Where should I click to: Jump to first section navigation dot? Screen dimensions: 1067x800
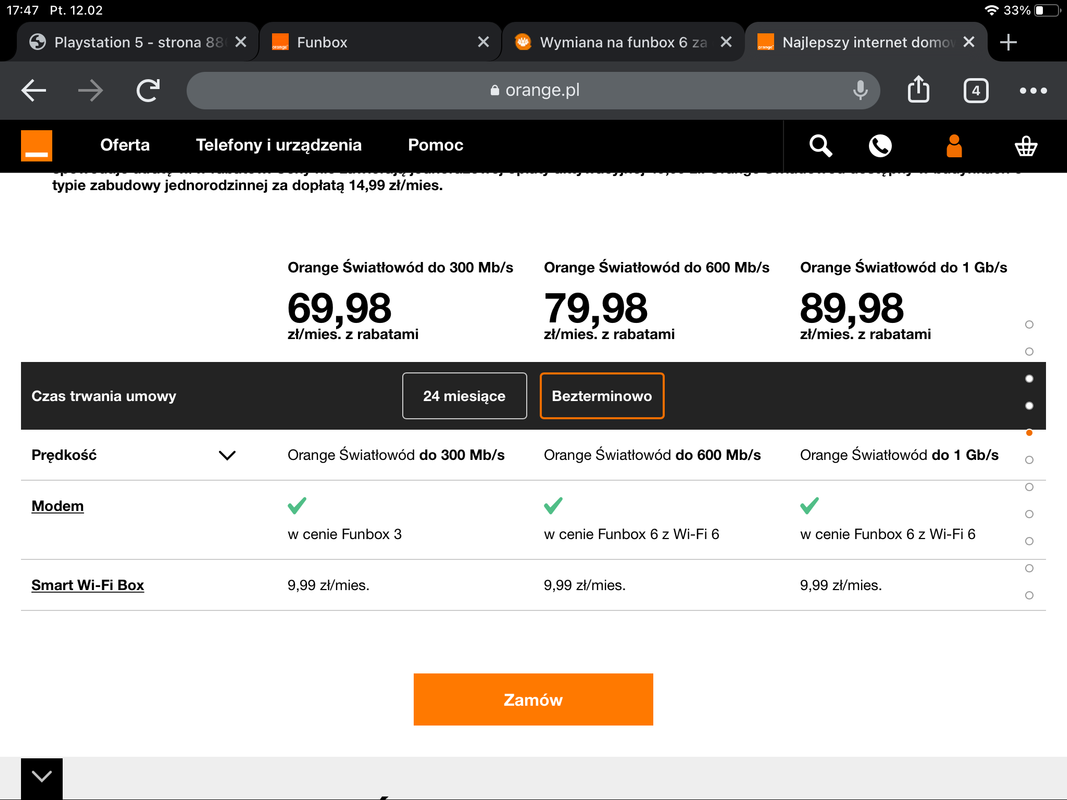tap(1029, 324)
